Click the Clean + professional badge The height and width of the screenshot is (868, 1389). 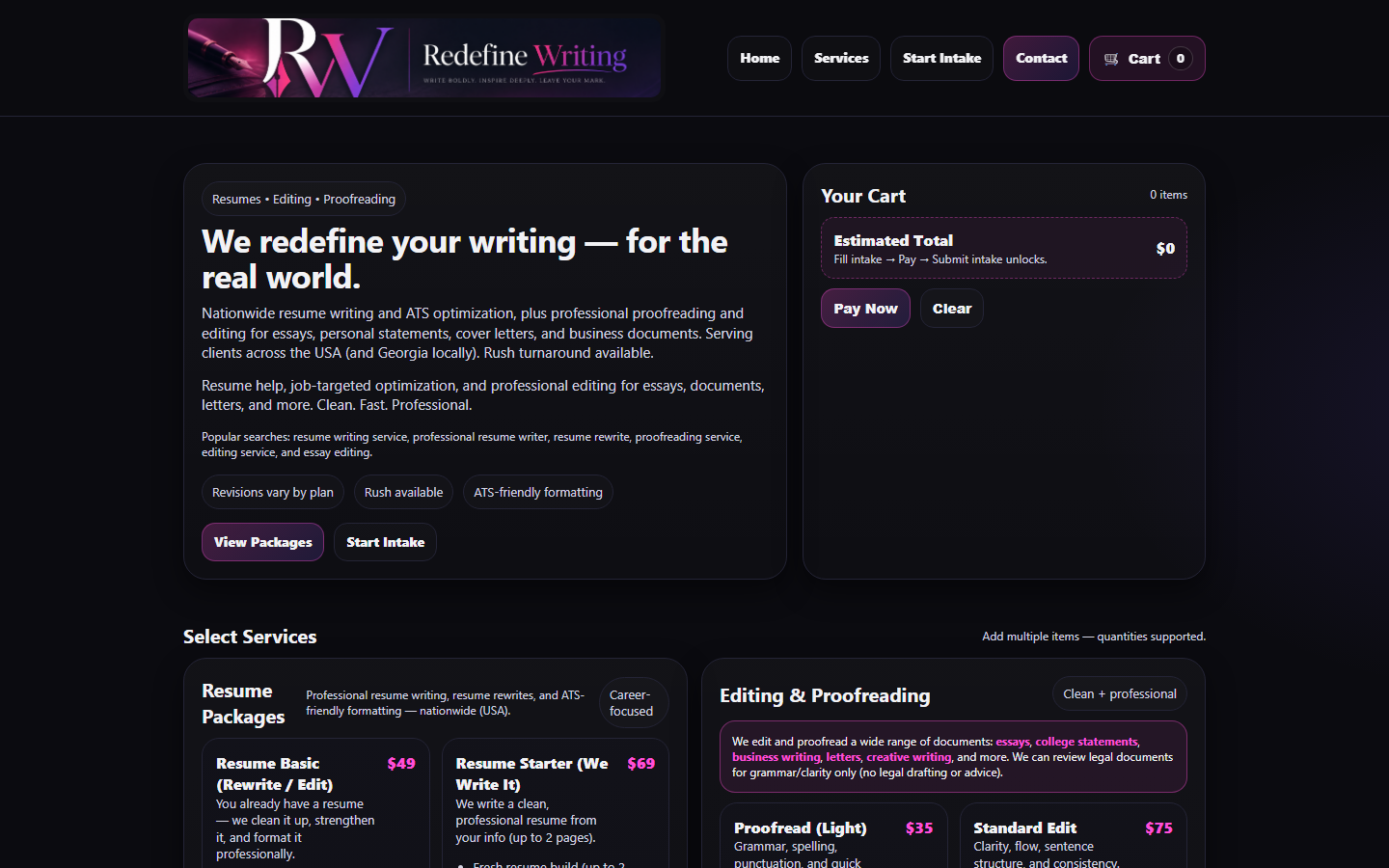(x=1119, y=693)
